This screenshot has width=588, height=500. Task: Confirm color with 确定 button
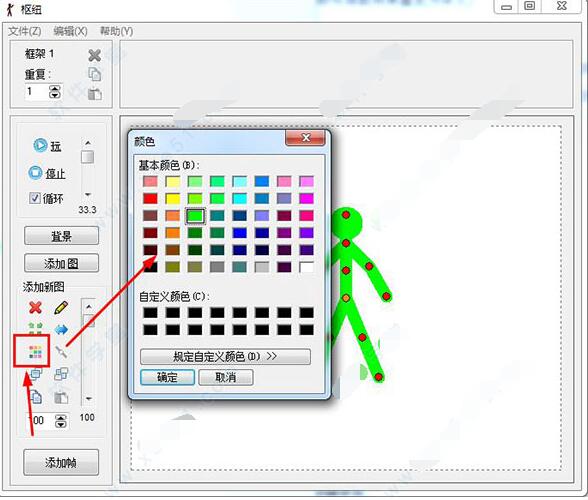pos(167,377)
